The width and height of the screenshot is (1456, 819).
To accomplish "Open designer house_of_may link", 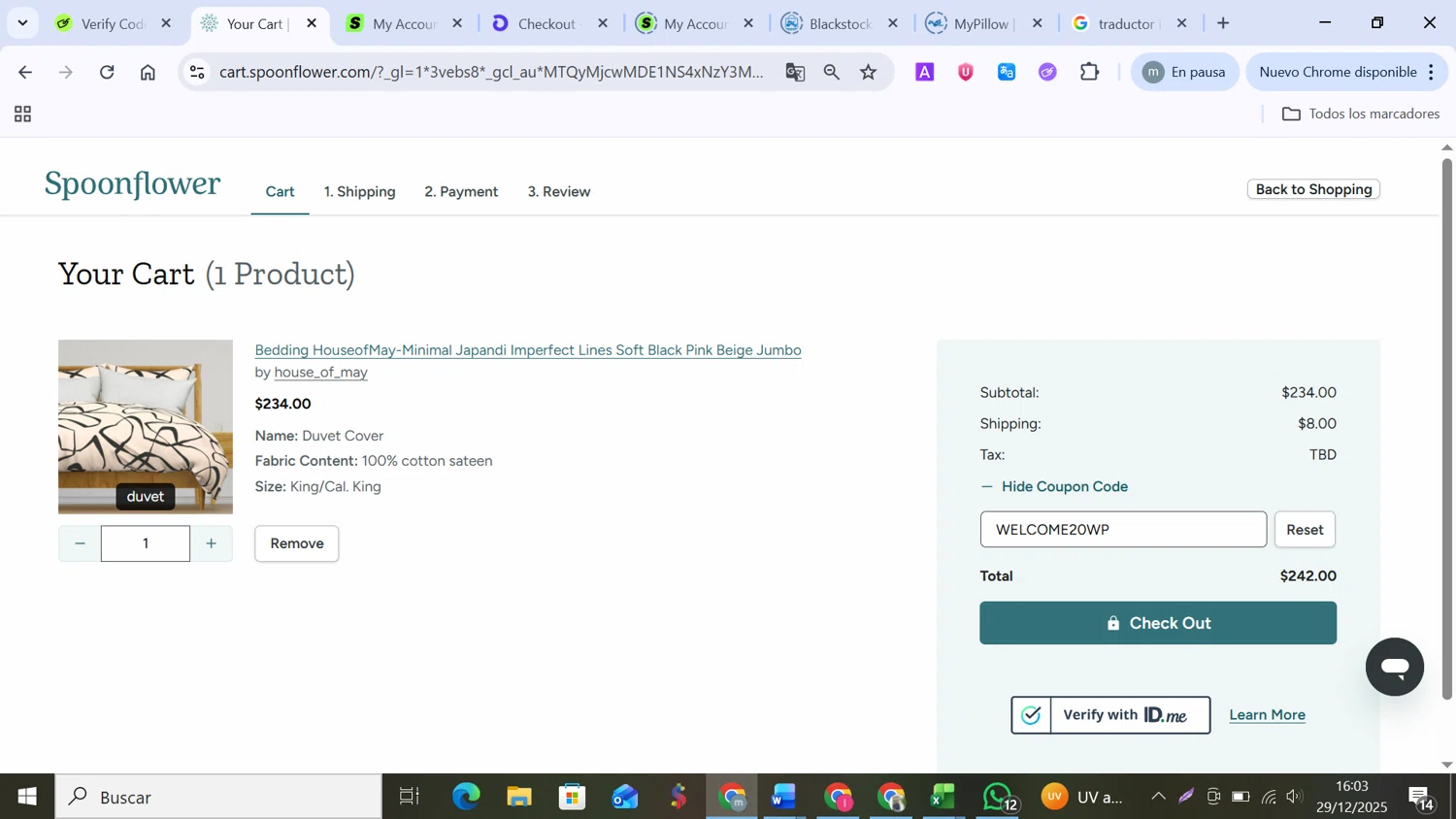I will (x=320, y=373).
